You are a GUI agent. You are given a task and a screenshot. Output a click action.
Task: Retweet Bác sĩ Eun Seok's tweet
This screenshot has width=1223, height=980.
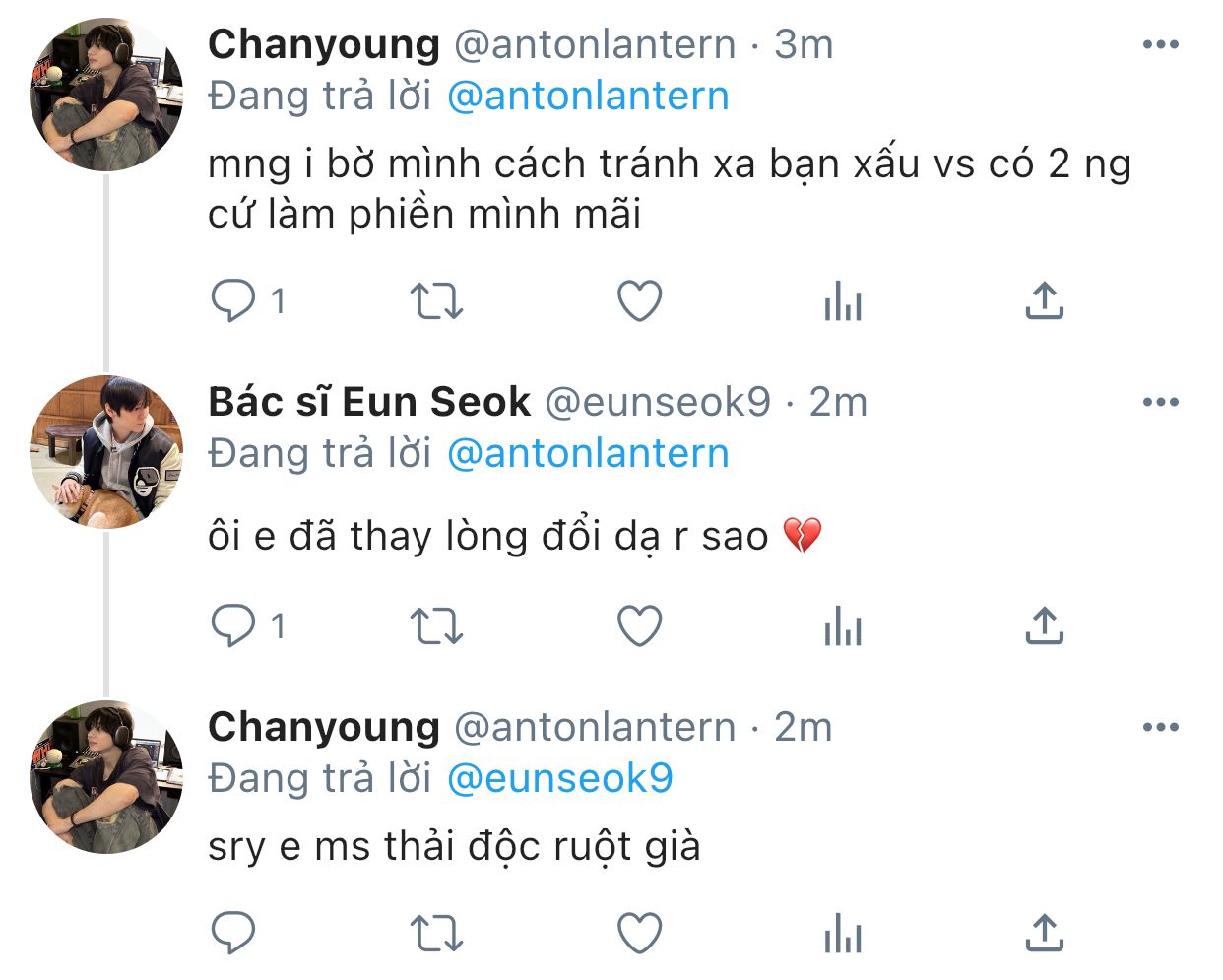point(435,626)
